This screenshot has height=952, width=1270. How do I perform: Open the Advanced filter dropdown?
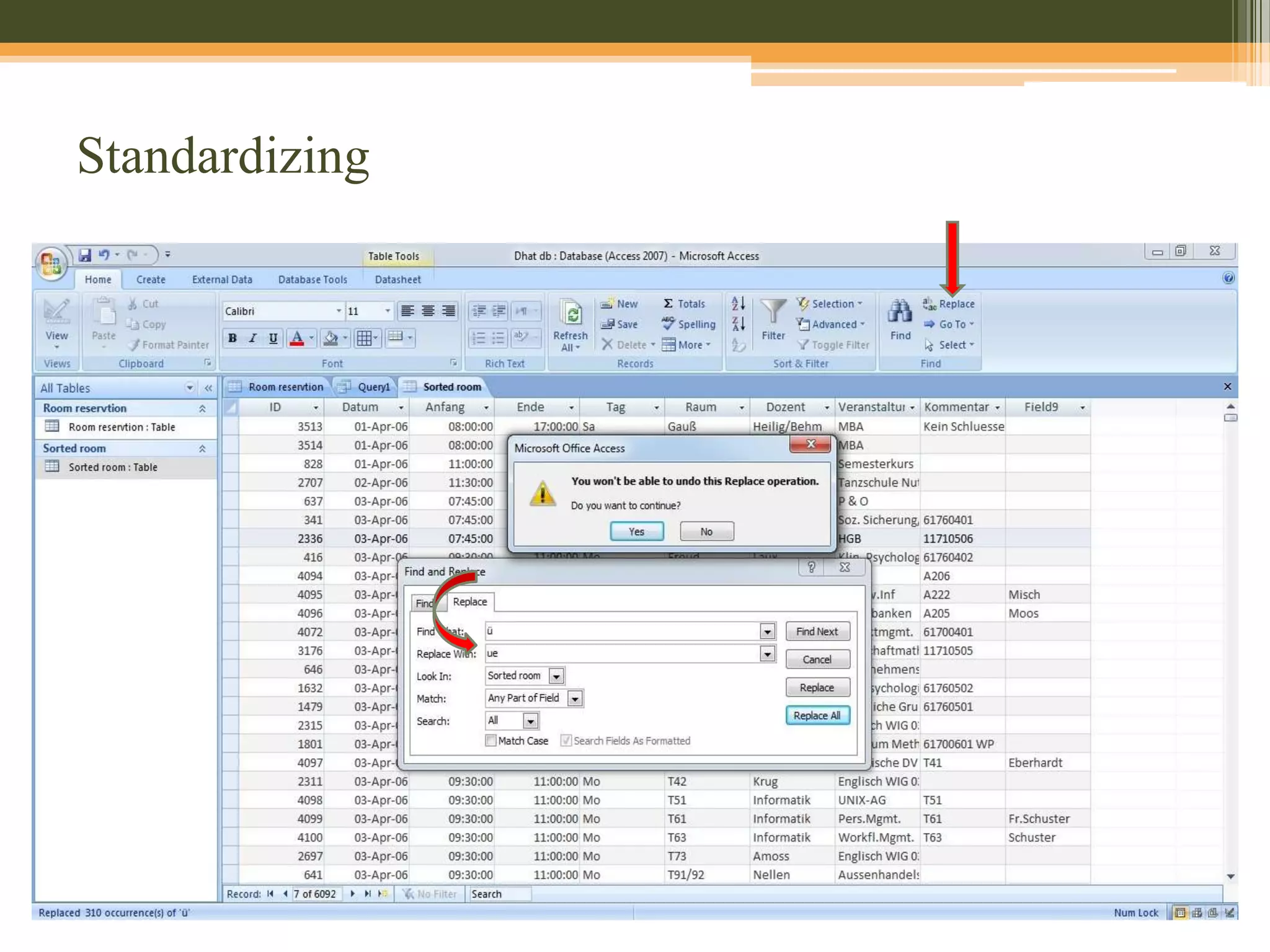pyautogui.click(x=831, y=324)
